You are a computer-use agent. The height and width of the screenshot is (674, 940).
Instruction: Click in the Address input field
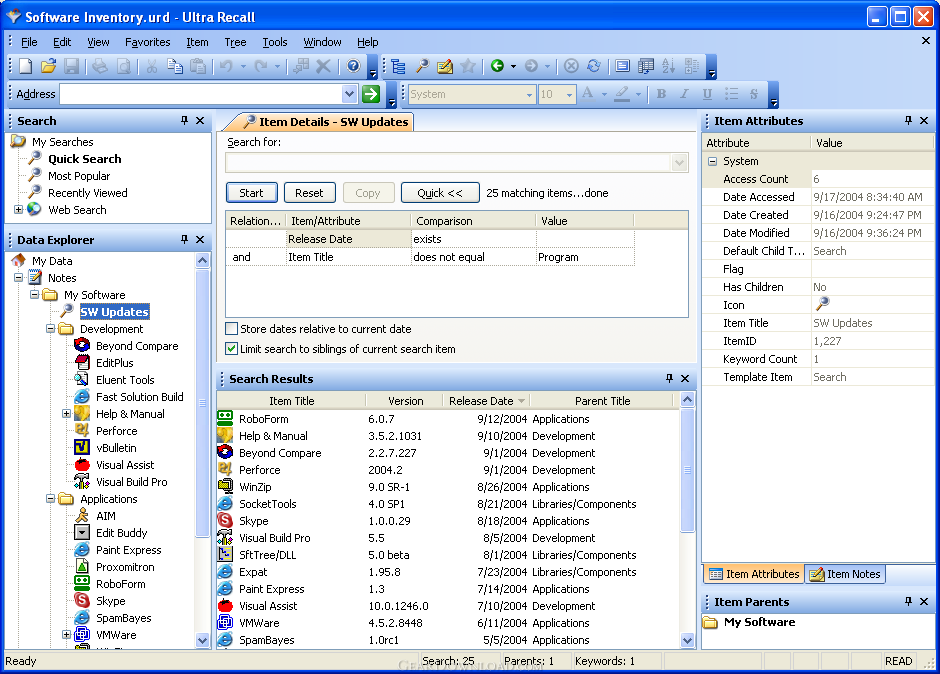coord(201,94)
